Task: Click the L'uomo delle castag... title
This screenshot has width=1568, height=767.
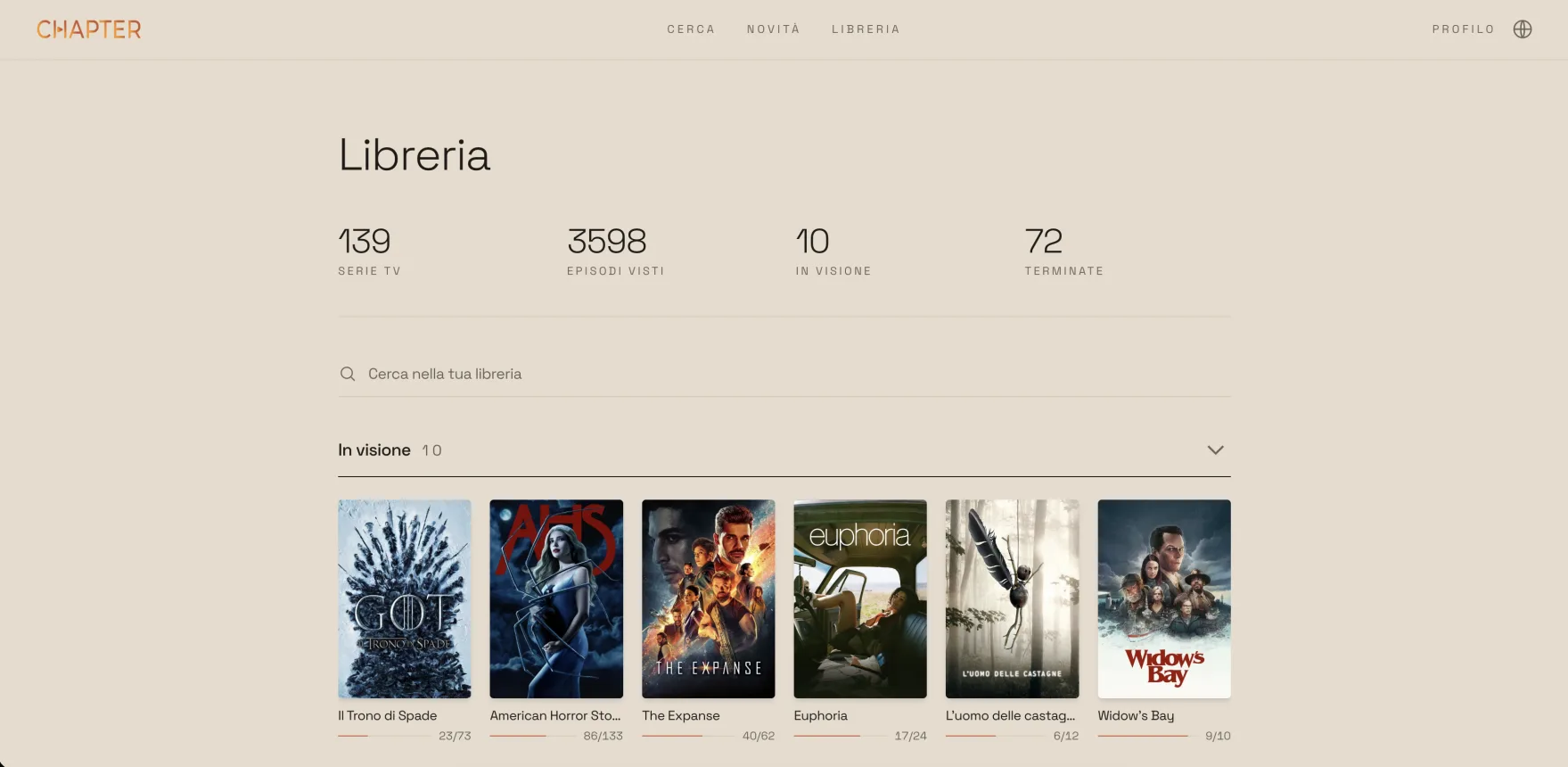Action: [1011, 715]
